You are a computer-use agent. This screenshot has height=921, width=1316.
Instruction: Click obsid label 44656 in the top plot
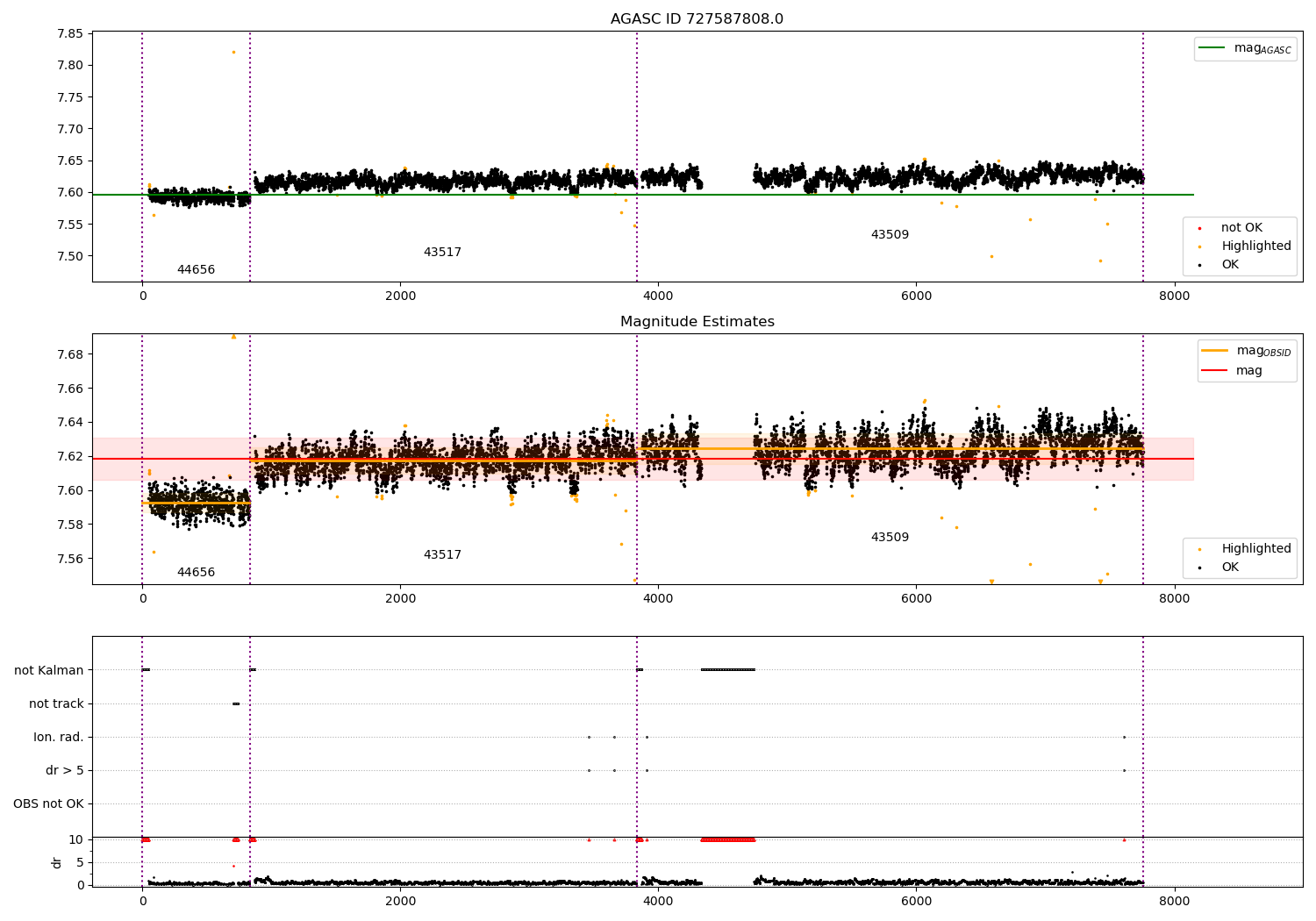(x=196, y=270)
